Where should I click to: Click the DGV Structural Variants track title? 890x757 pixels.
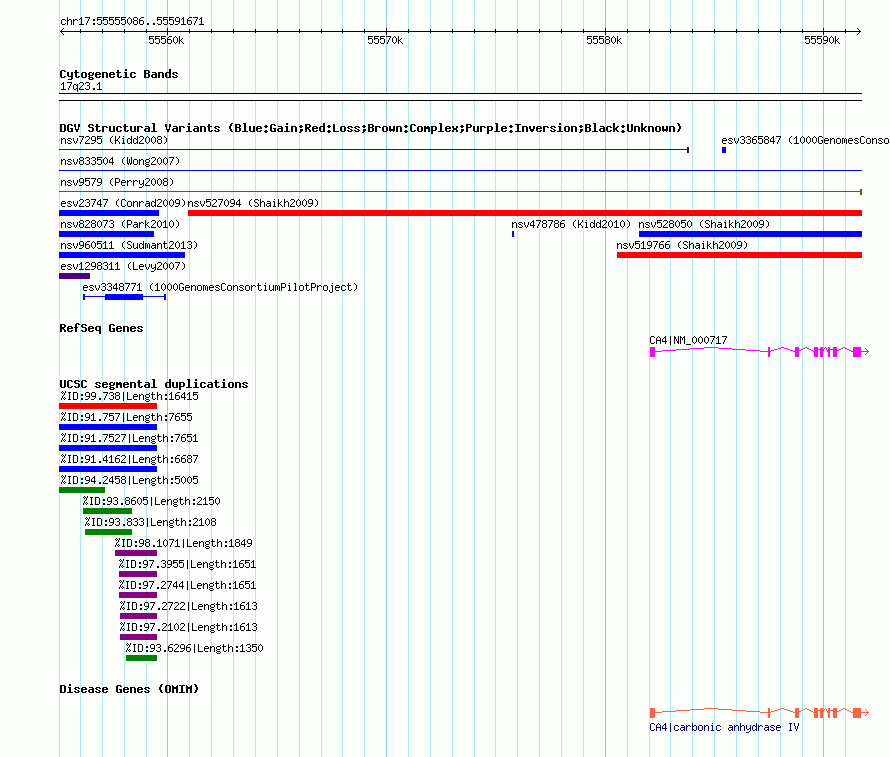tap(371, 128)
